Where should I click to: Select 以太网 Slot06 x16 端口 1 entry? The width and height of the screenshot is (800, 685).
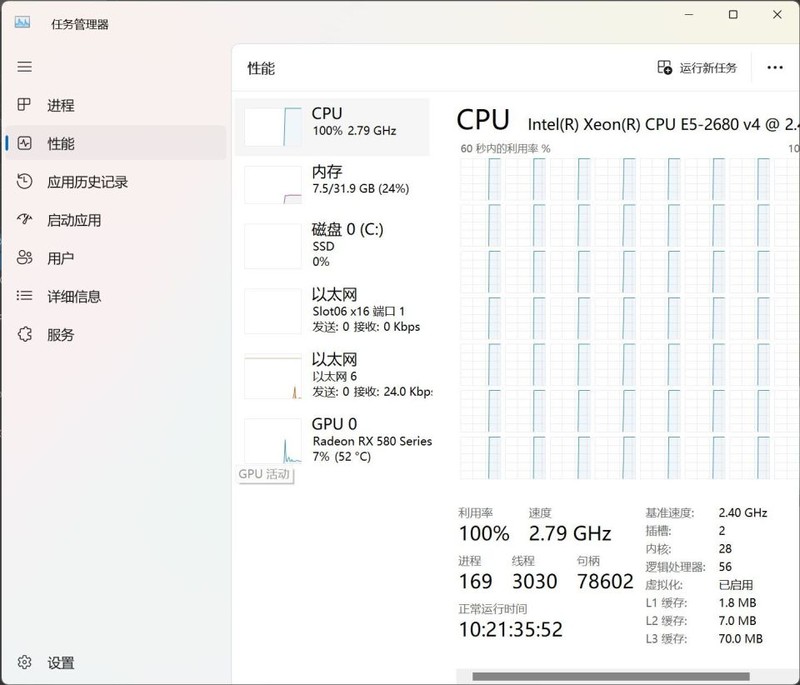[x=332, y=310]
